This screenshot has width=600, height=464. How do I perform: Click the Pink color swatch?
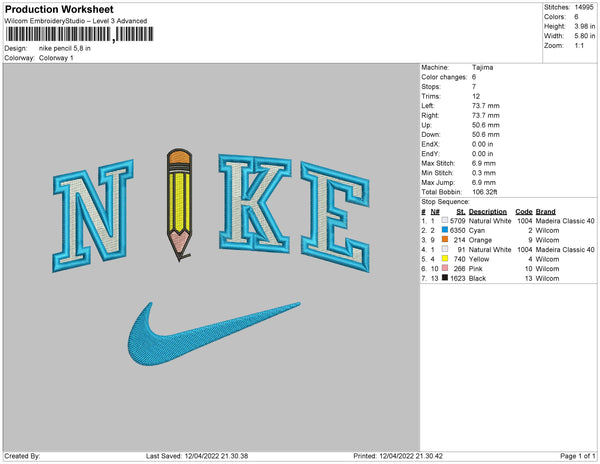(x=445, y=268)
